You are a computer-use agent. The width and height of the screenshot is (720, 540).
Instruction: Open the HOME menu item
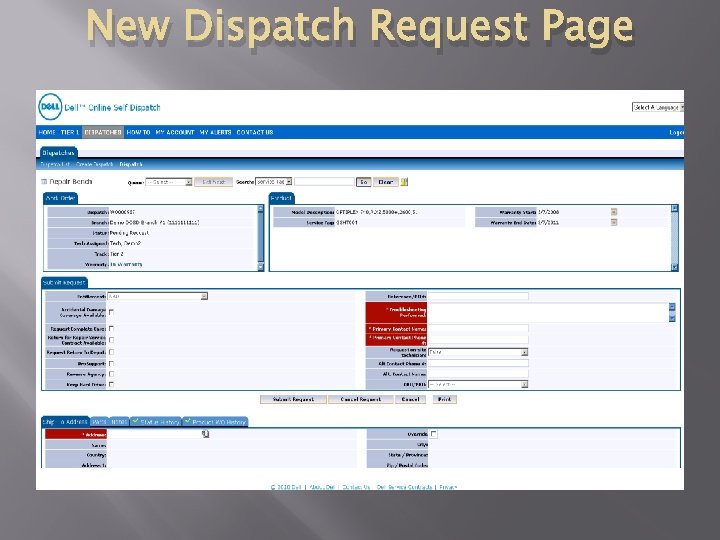(47, 132)
